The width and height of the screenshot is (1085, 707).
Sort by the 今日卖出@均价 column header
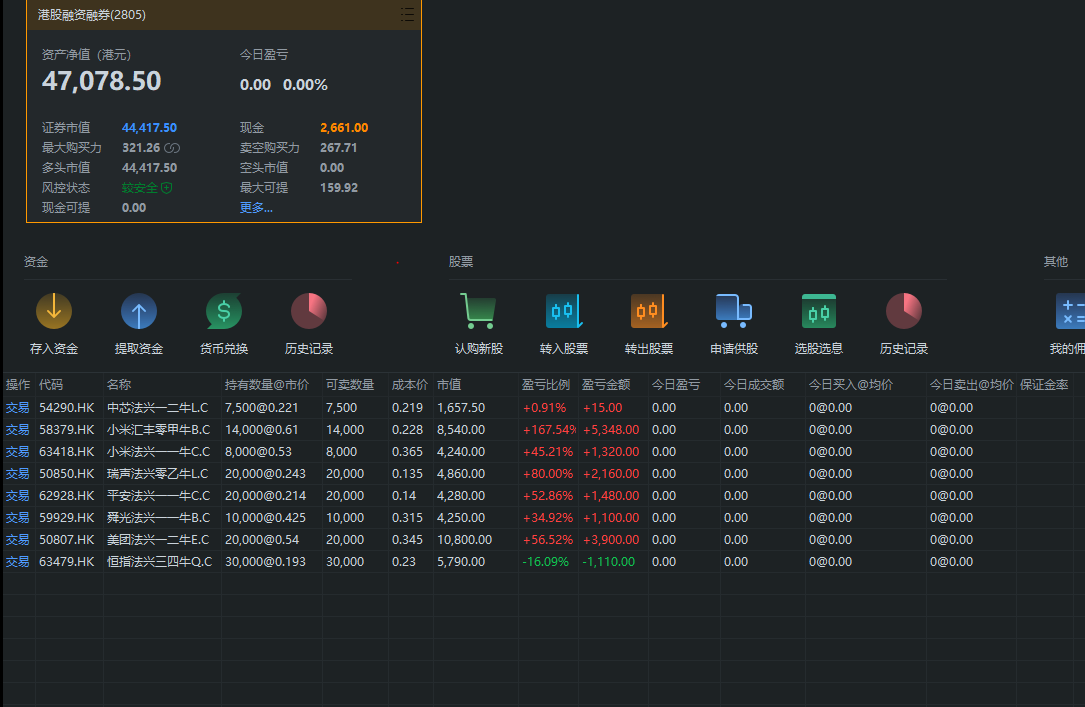click(x=972, y=385)
